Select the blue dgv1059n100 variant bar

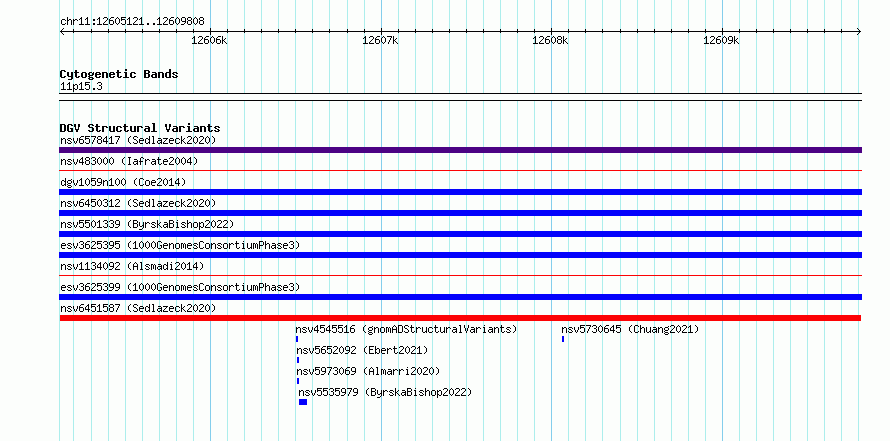[460, 192]
